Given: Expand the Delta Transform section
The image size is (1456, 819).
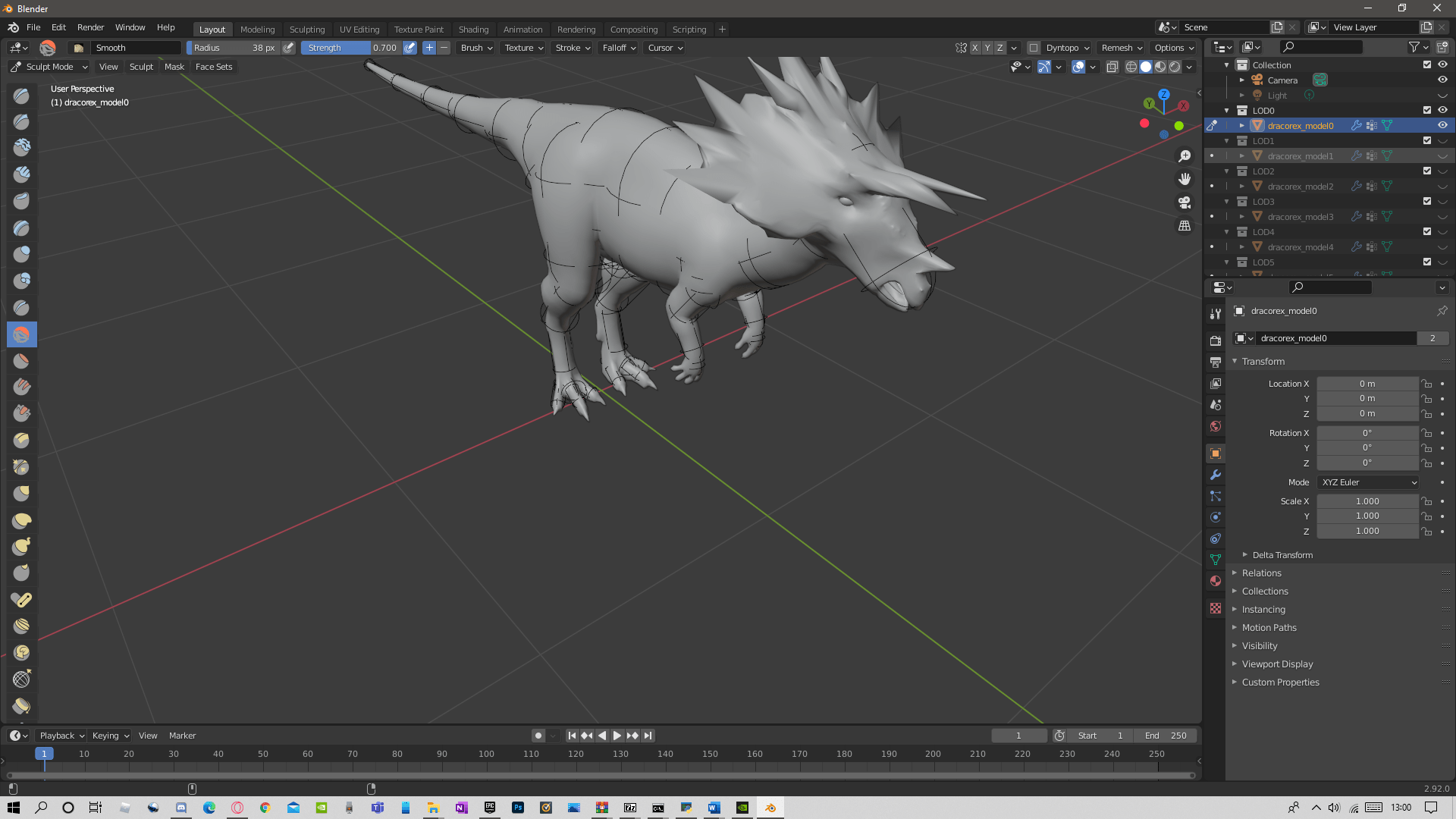Looking at the screenshot, I should (1282, 555).
